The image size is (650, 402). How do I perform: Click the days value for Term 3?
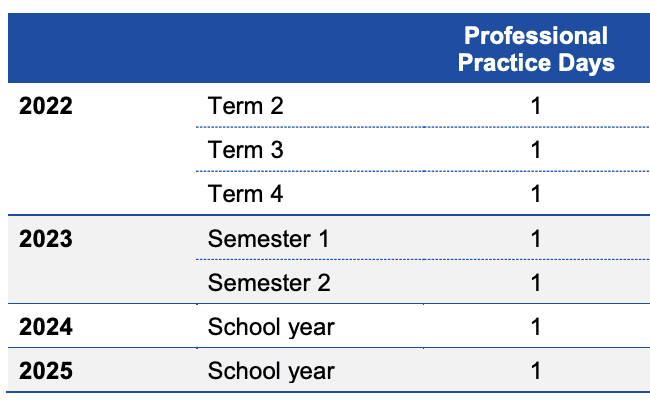536,151
